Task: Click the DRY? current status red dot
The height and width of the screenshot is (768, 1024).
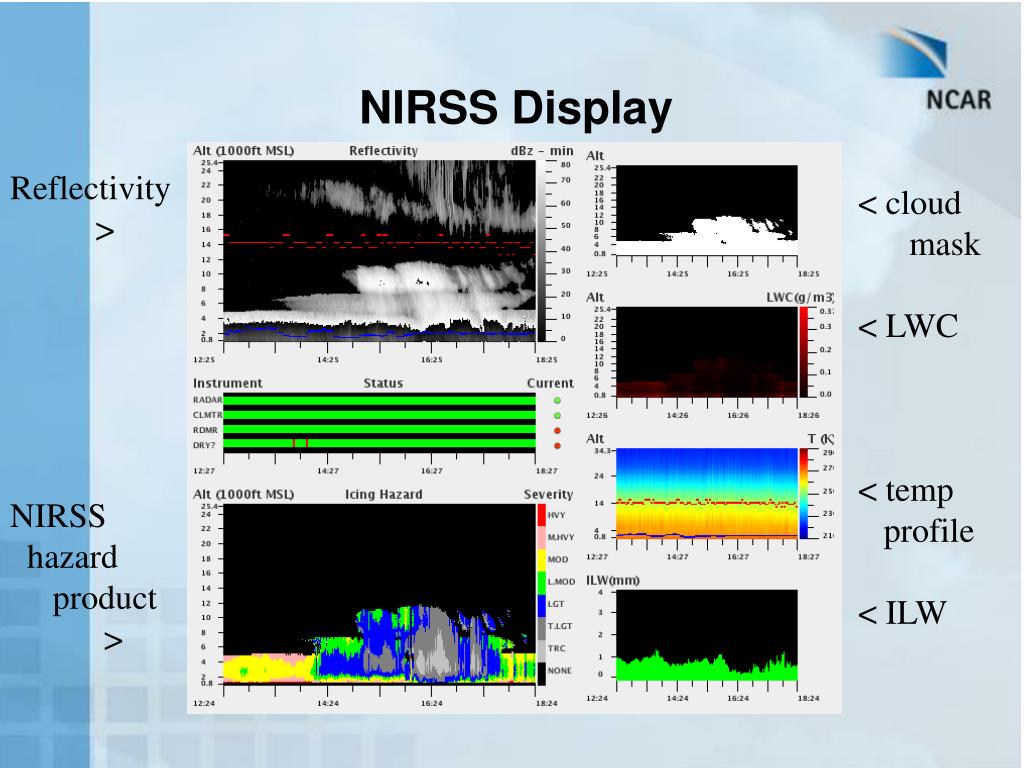Action: 557,445
